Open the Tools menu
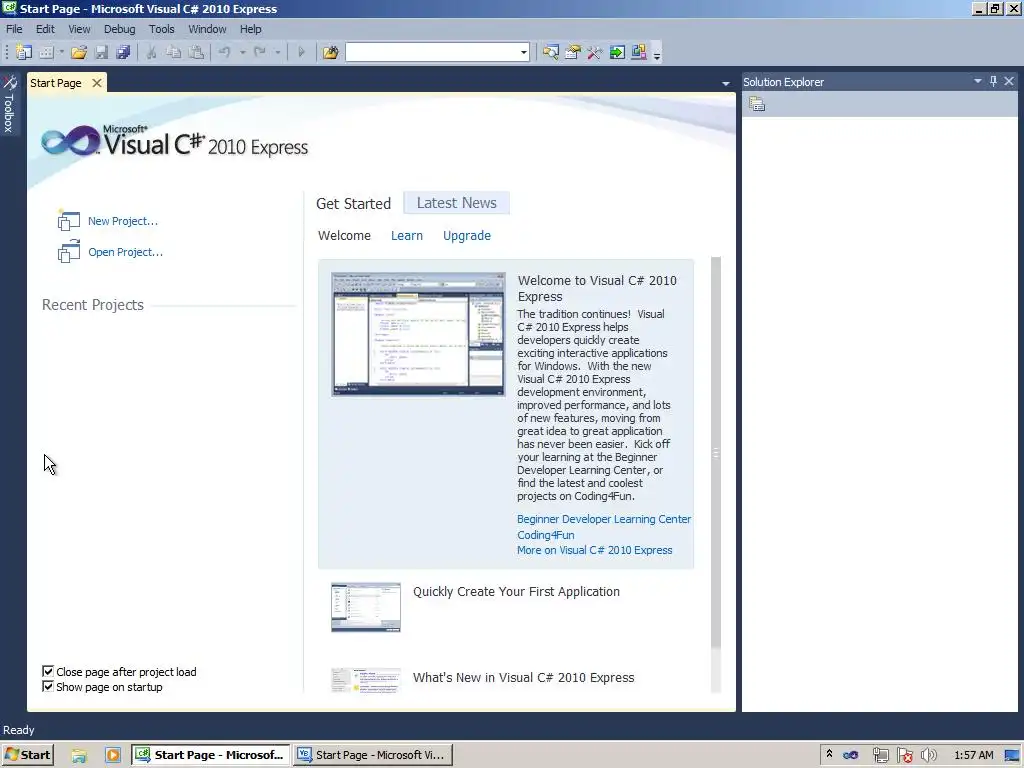Viewport: 1024px width, 768px height. (x=161, y=29)
